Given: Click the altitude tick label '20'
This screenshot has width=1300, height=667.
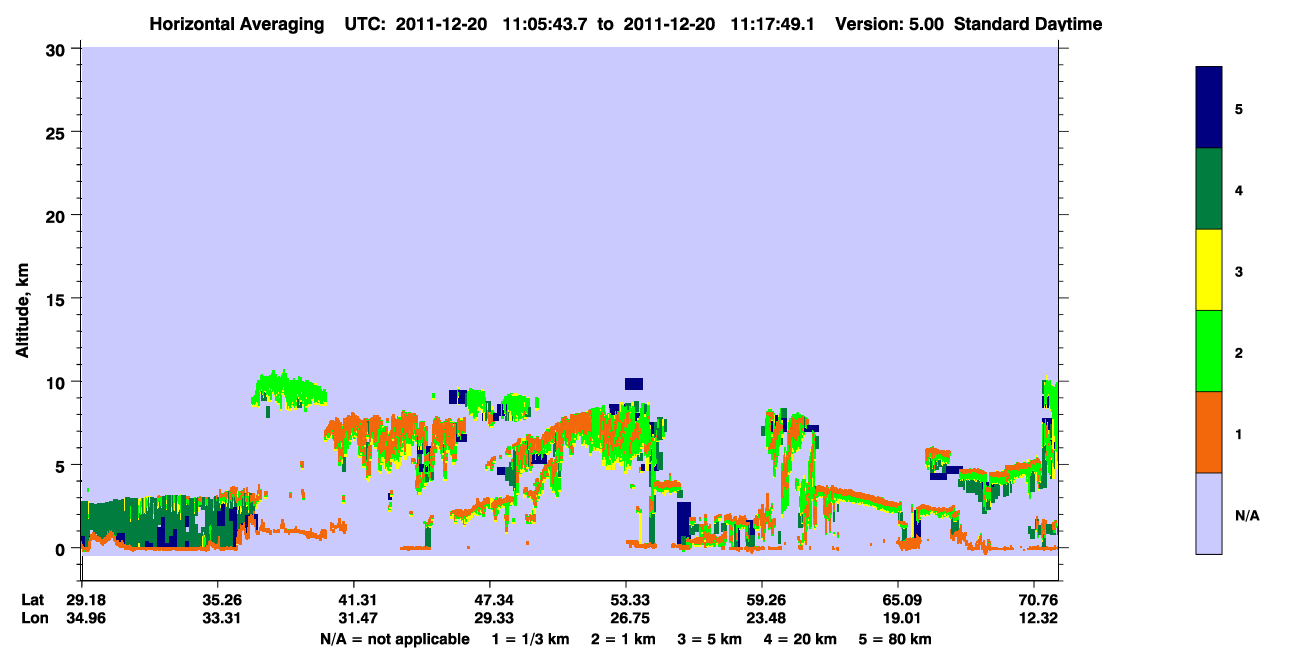Looking at the screenshot, I should point(58,215).
